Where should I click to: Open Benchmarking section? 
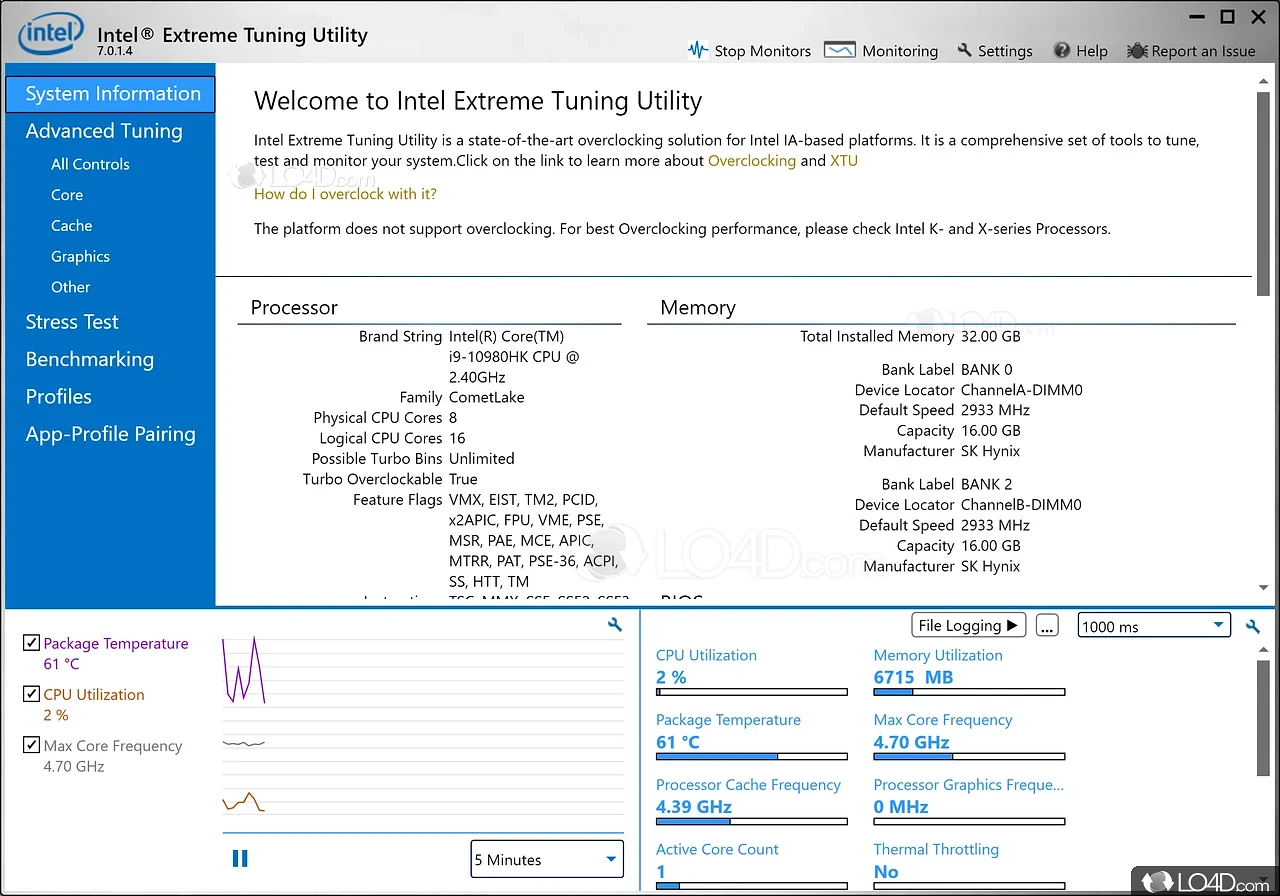90,359
